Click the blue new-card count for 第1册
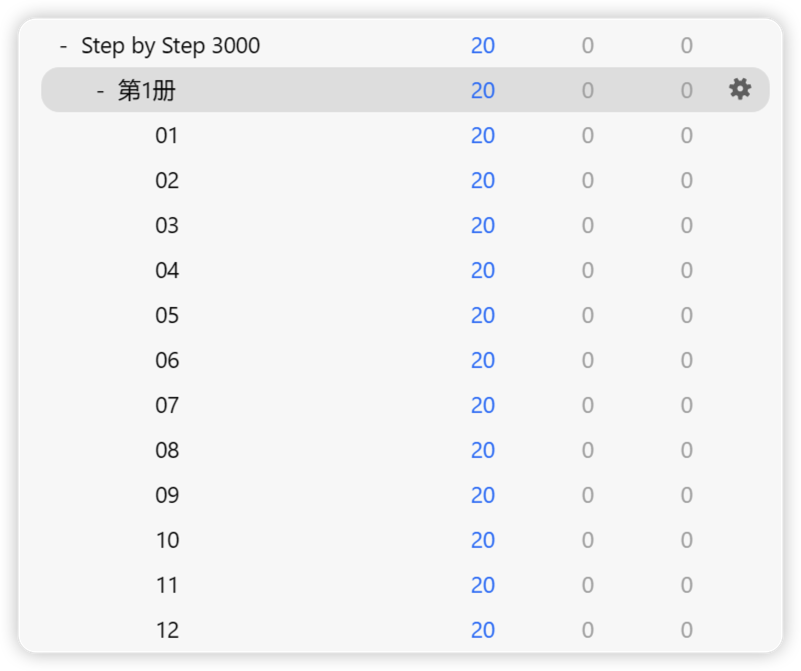This screenshot has height=671, width=801. tap(483, 90)
